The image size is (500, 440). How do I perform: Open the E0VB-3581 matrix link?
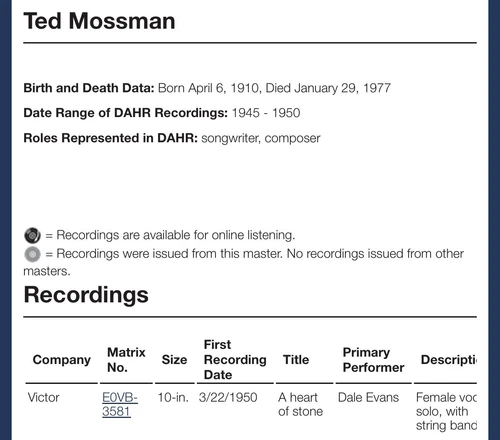120,404
